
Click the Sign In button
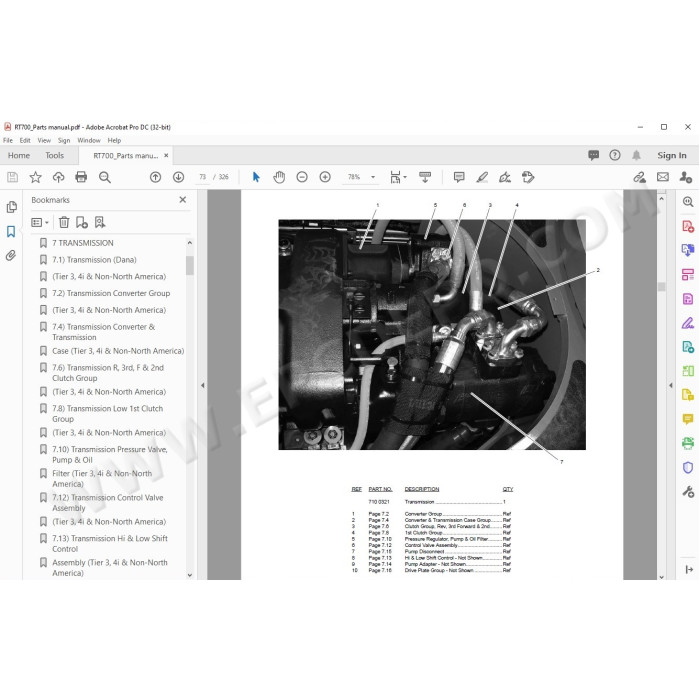(671, 155)
